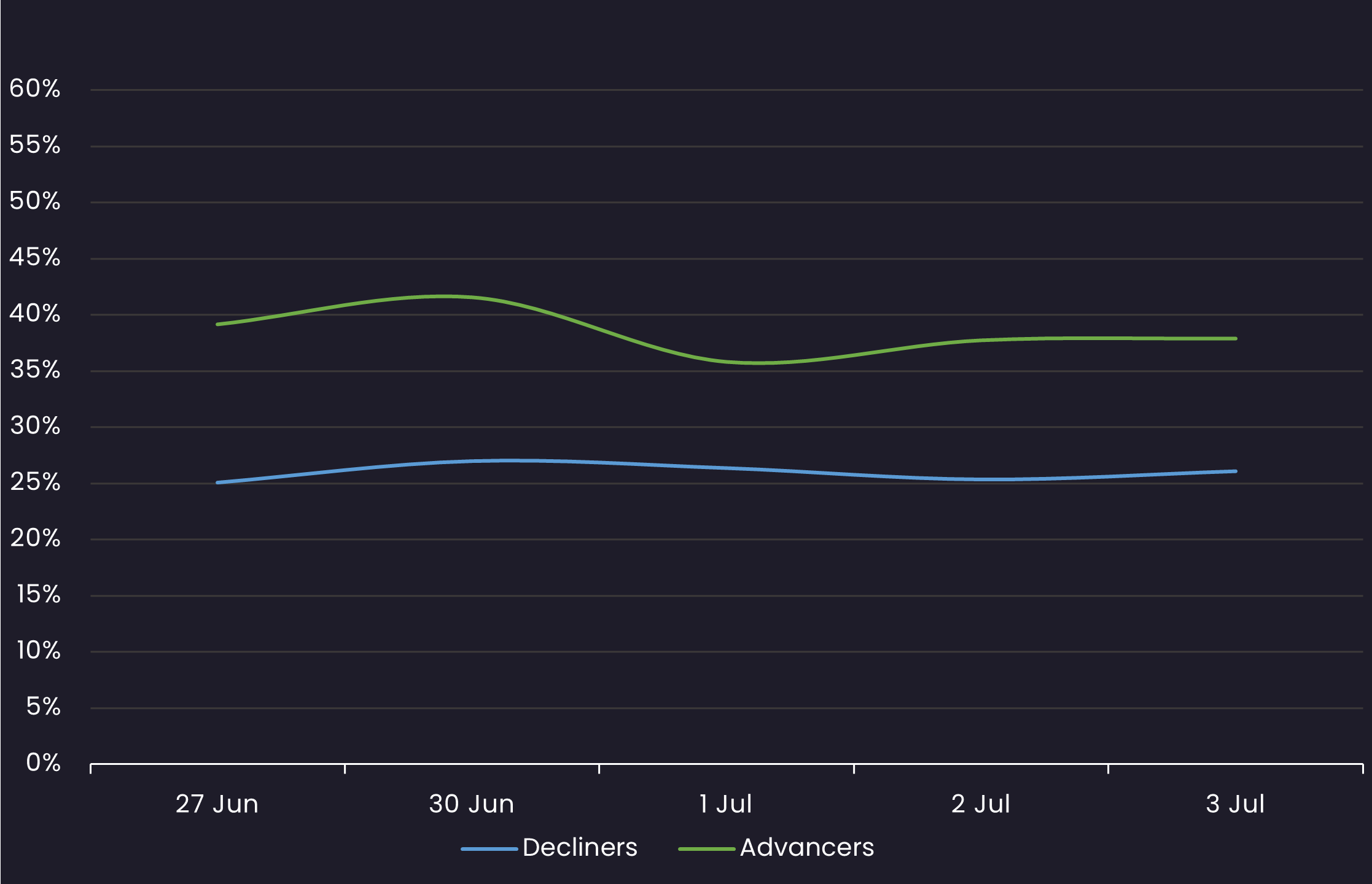
Task: Click the 40% y-axis label
Action: click(x=35, y=314)
